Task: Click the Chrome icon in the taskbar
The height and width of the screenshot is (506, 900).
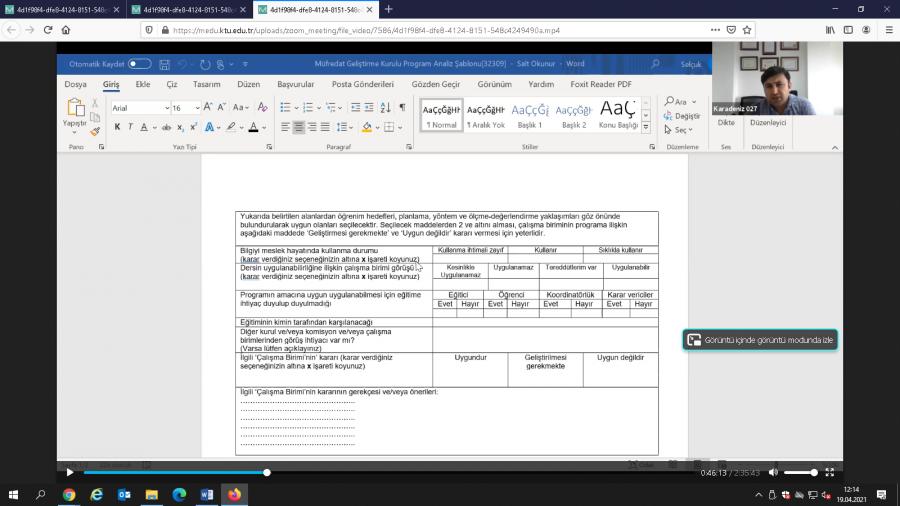Action: click(x=69, y=494)
